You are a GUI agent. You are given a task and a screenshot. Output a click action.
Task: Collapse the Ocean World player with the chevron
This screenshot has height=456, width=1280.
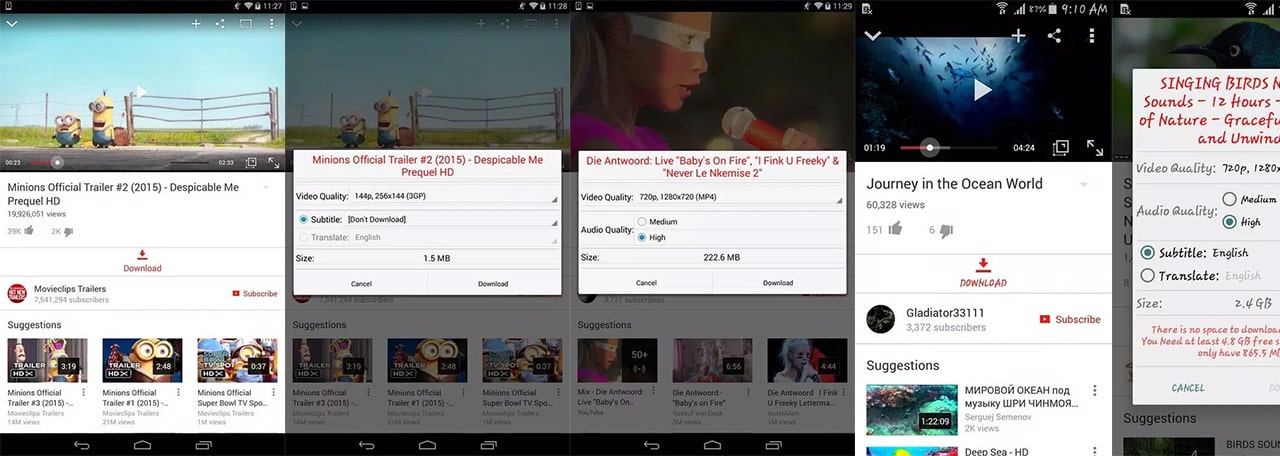[x=873, y=35]
